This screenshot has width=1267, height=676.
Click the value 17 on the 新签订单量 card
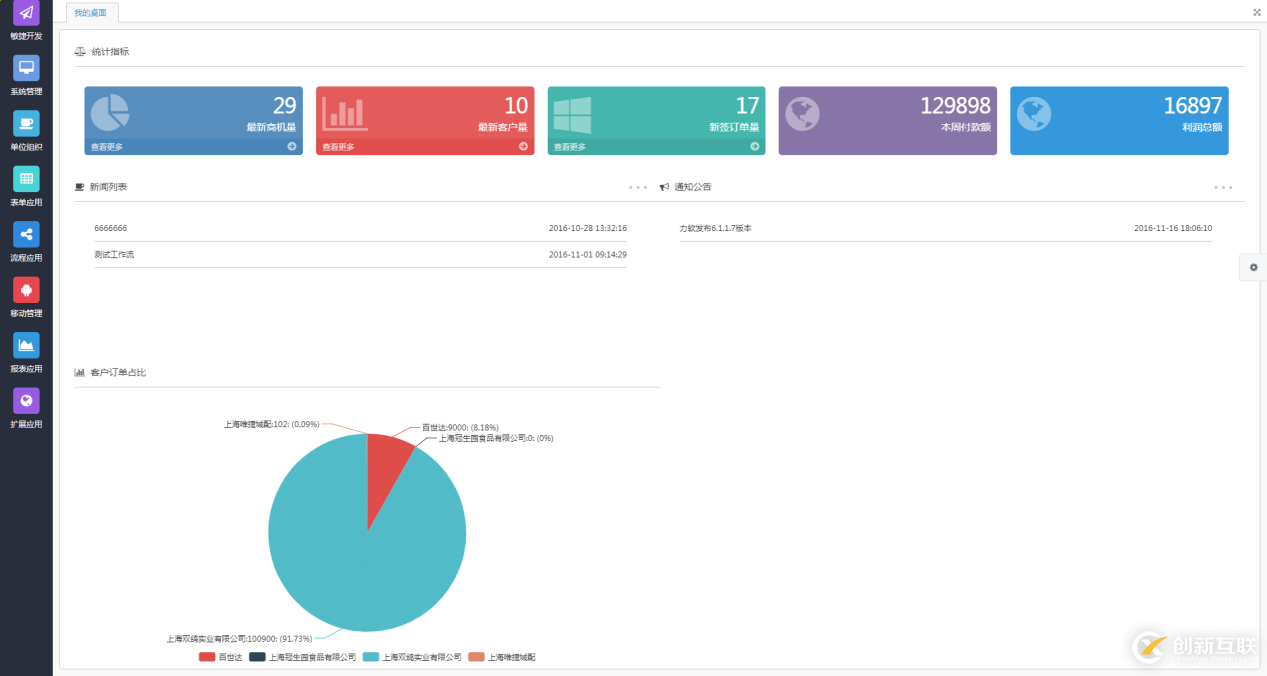coord(748,106)
